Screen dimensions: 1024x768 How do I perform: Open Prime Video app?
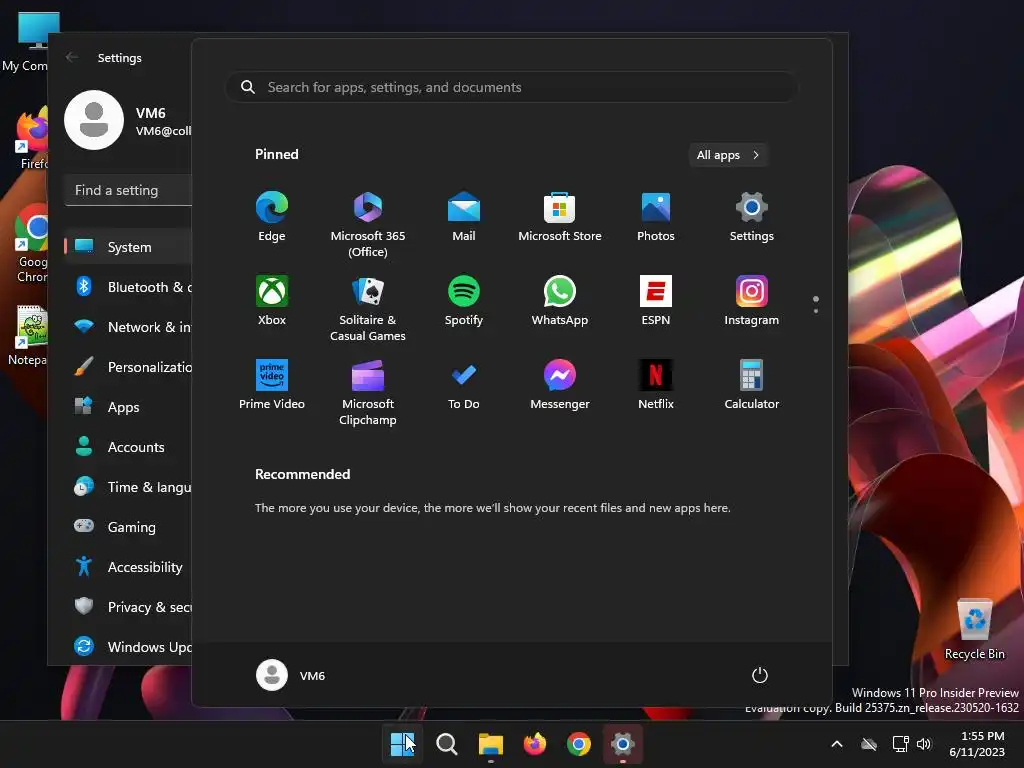click(272, 384)
